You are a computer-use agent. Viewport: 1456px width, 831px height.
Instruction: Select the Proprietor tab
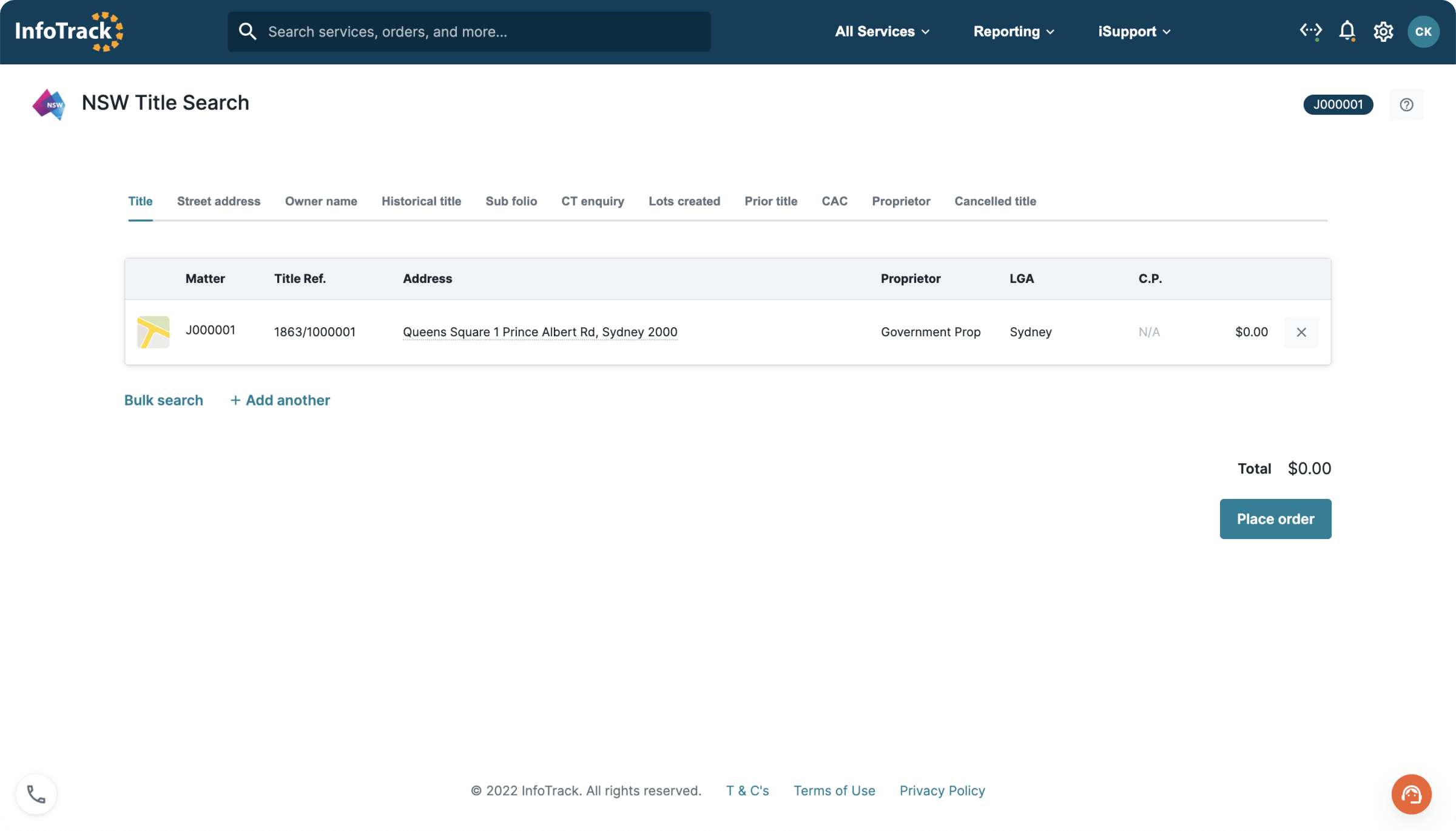901,201
